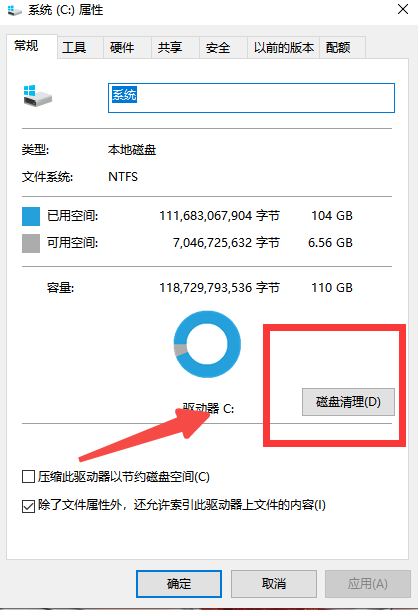Click the 文件系统: label
The width and height of the screenshot is (418, 610).
[47, 177]
